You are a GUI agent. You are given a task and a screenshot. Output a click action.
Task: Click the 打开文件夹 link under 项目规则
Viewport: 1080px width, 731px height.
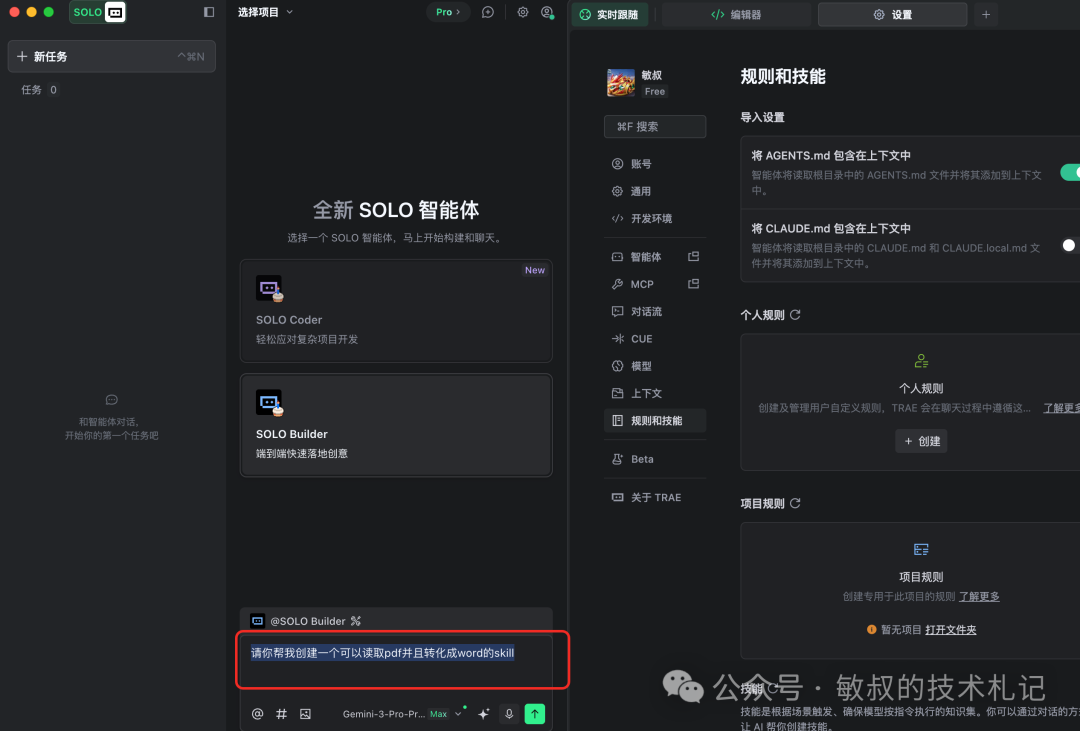click(x=950, y=628)
